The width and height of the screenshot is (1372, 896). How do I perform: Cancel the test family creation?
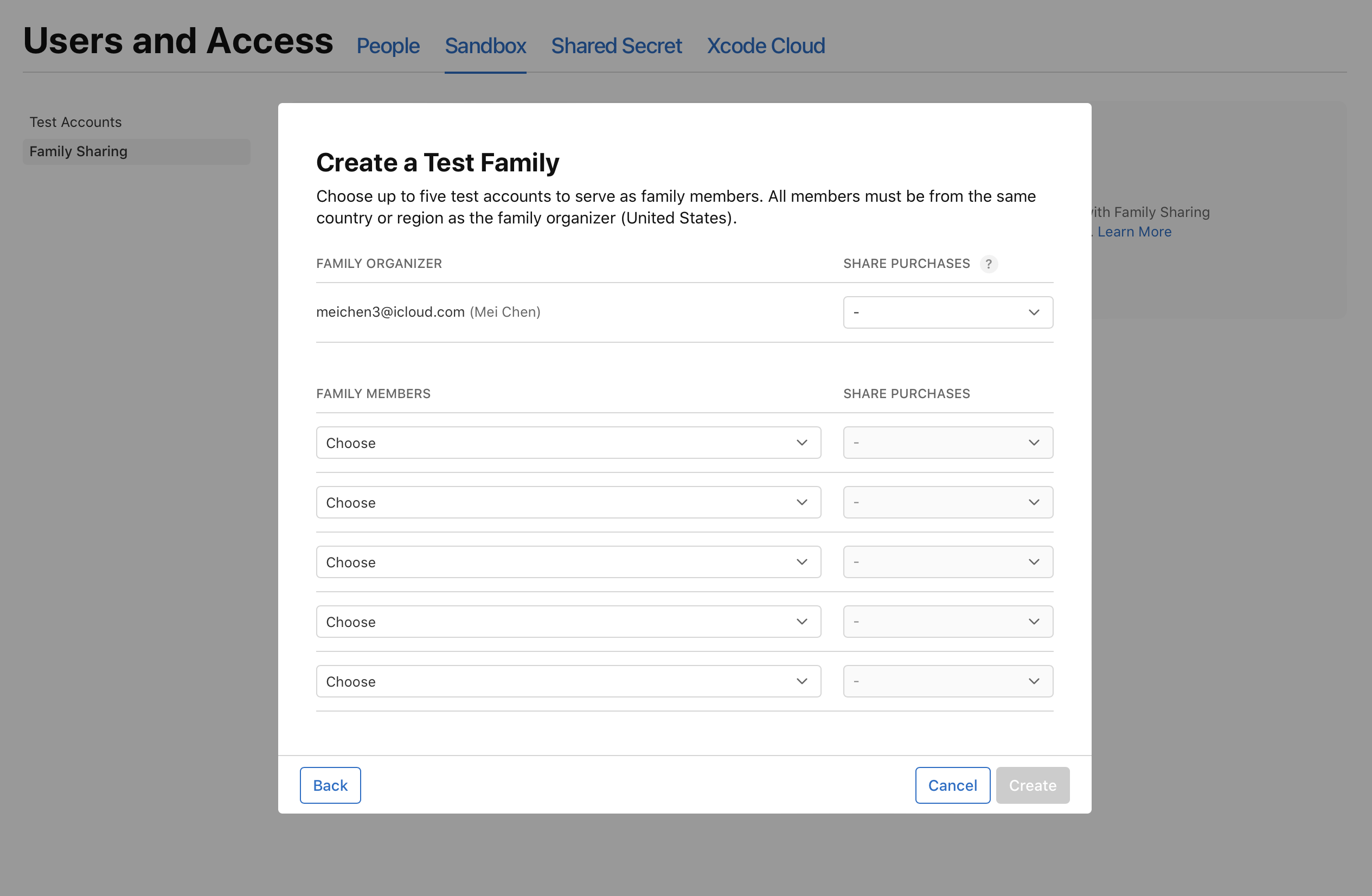tap(952, 785)
